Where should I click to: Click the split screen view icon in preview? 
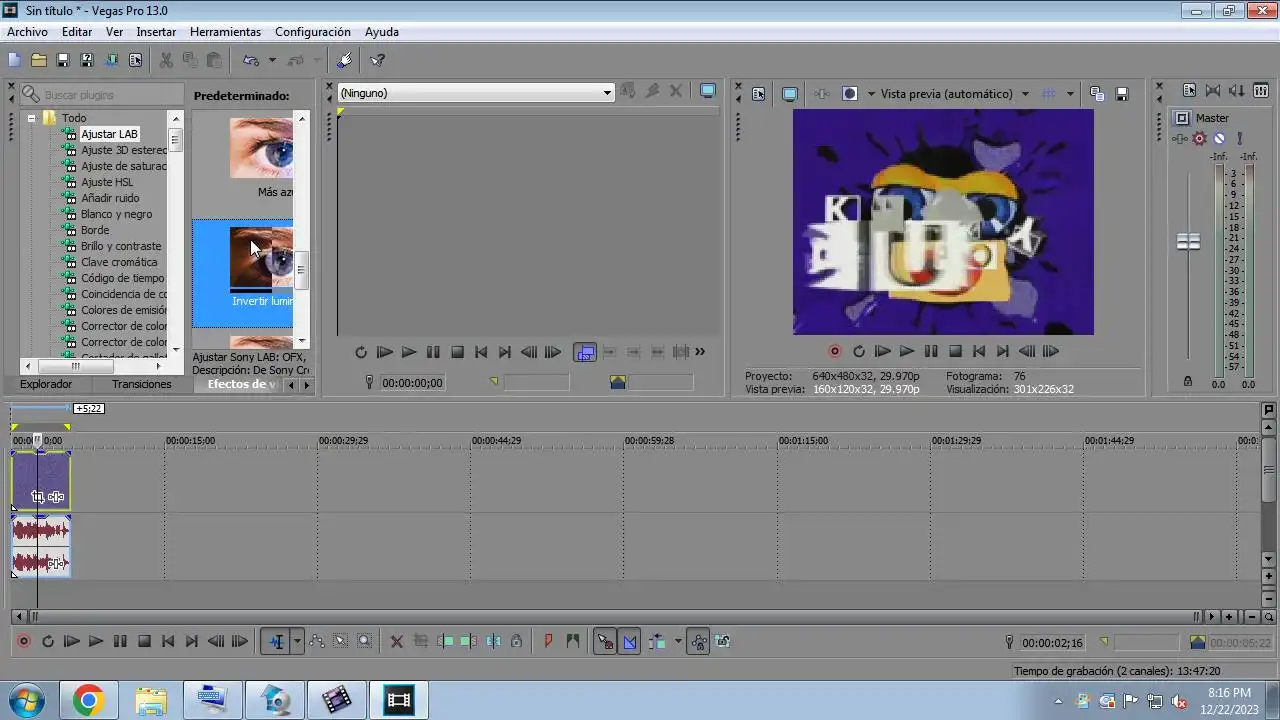pos(850,93)
